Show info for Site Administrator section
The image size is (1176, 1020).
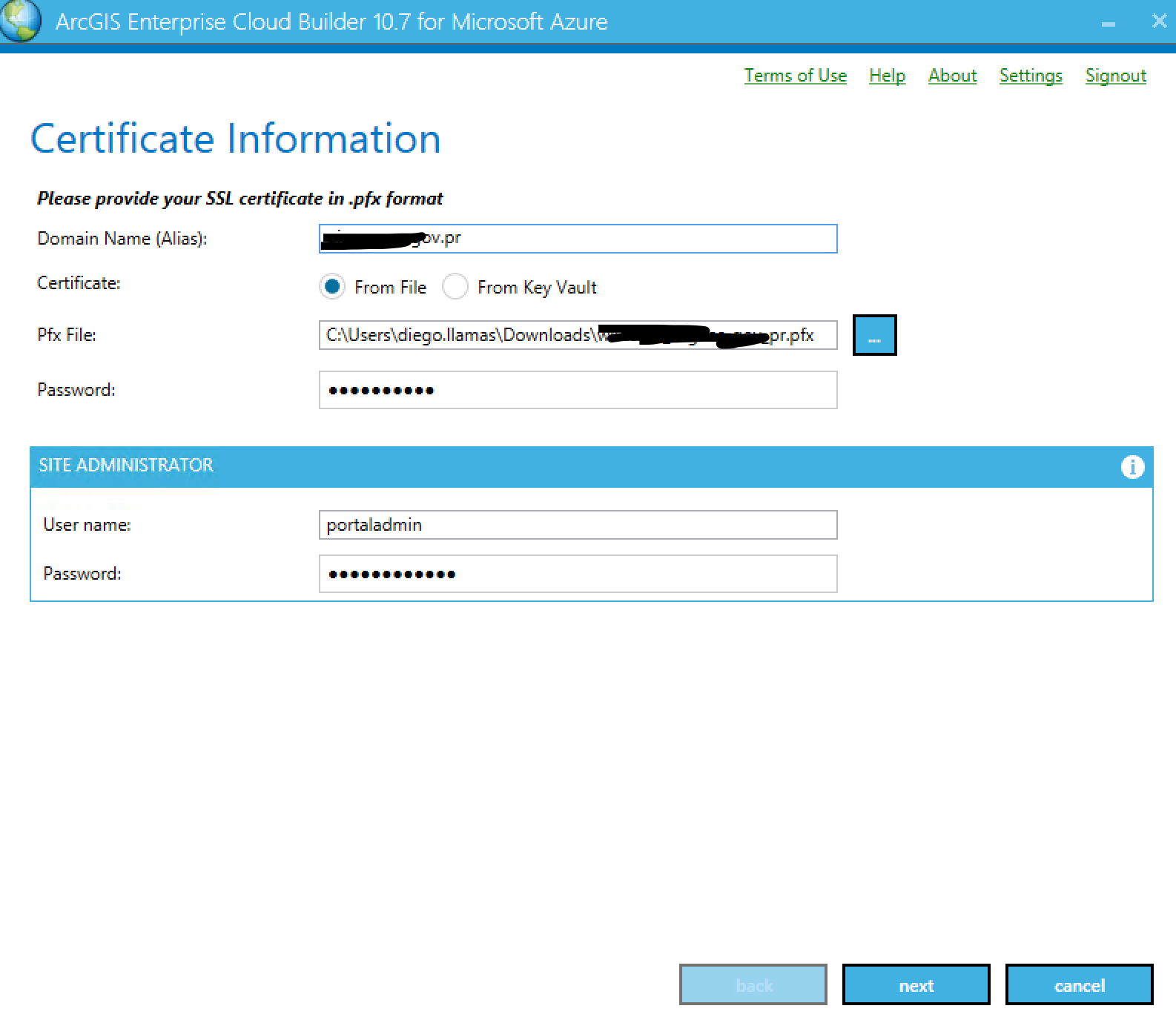tap(1132, 466)
